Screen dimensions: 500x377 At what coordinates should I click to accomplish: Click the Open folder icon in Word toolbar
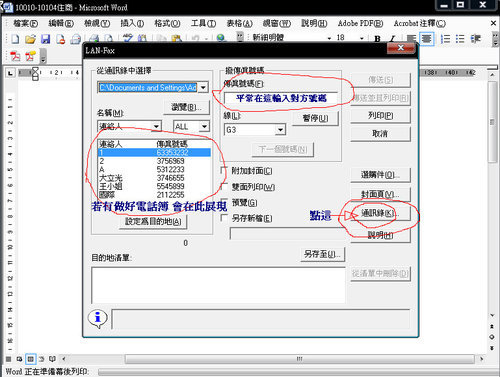click(30, 39)
